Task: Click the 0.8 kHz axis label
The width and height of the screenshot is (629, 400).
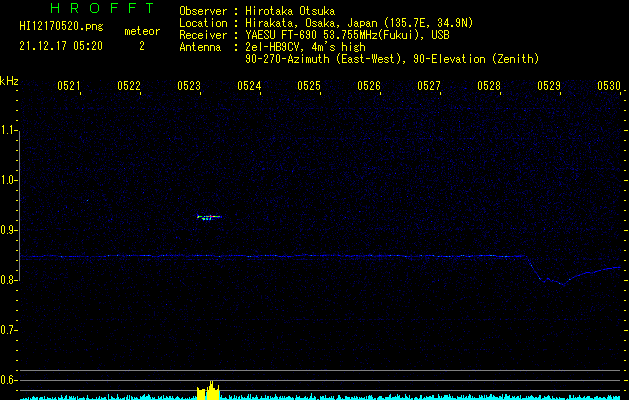Action: pos(8,280)
